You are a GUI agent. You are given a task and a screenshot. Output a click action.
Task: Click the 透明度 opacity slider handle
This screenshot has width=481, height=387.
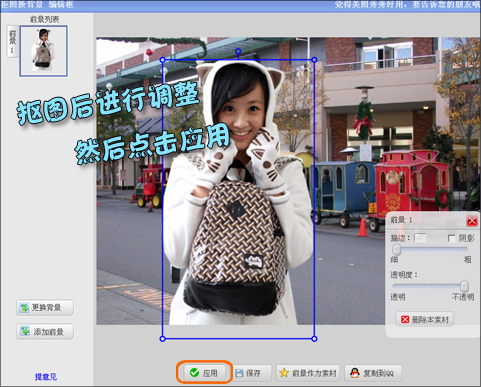464,286
